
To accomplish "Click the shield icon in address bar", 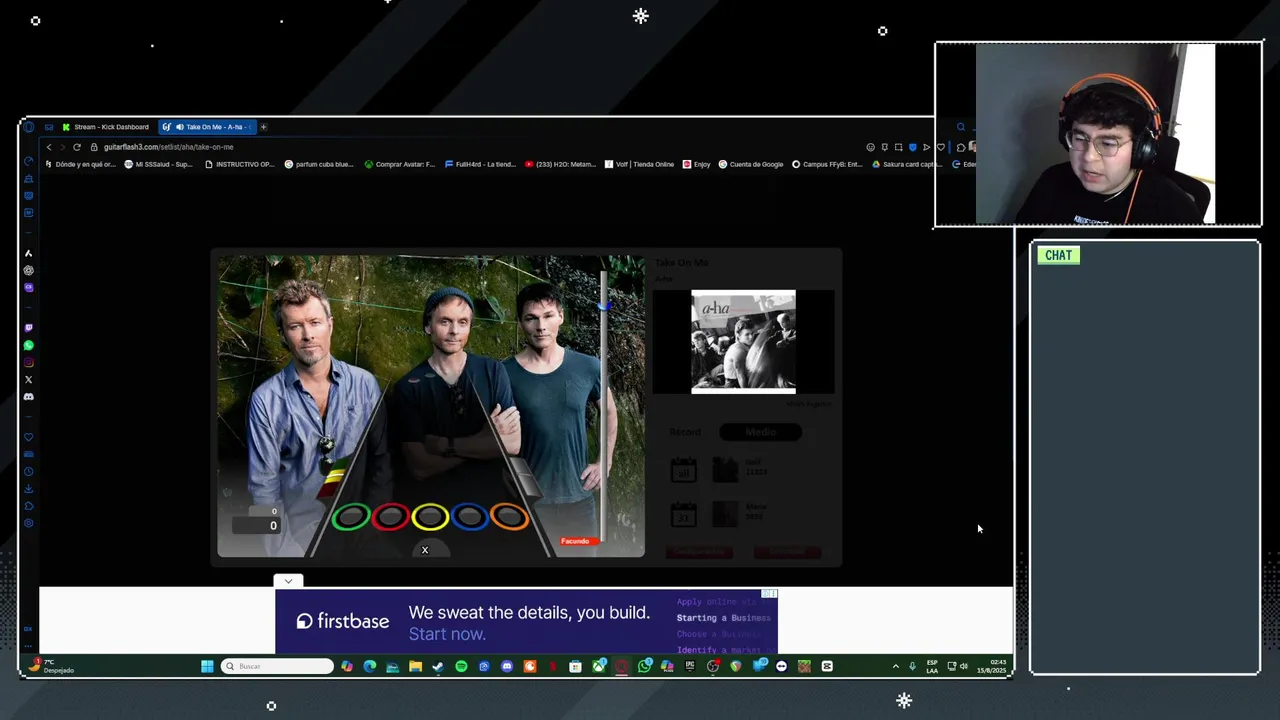I will [x=913, y=147].
